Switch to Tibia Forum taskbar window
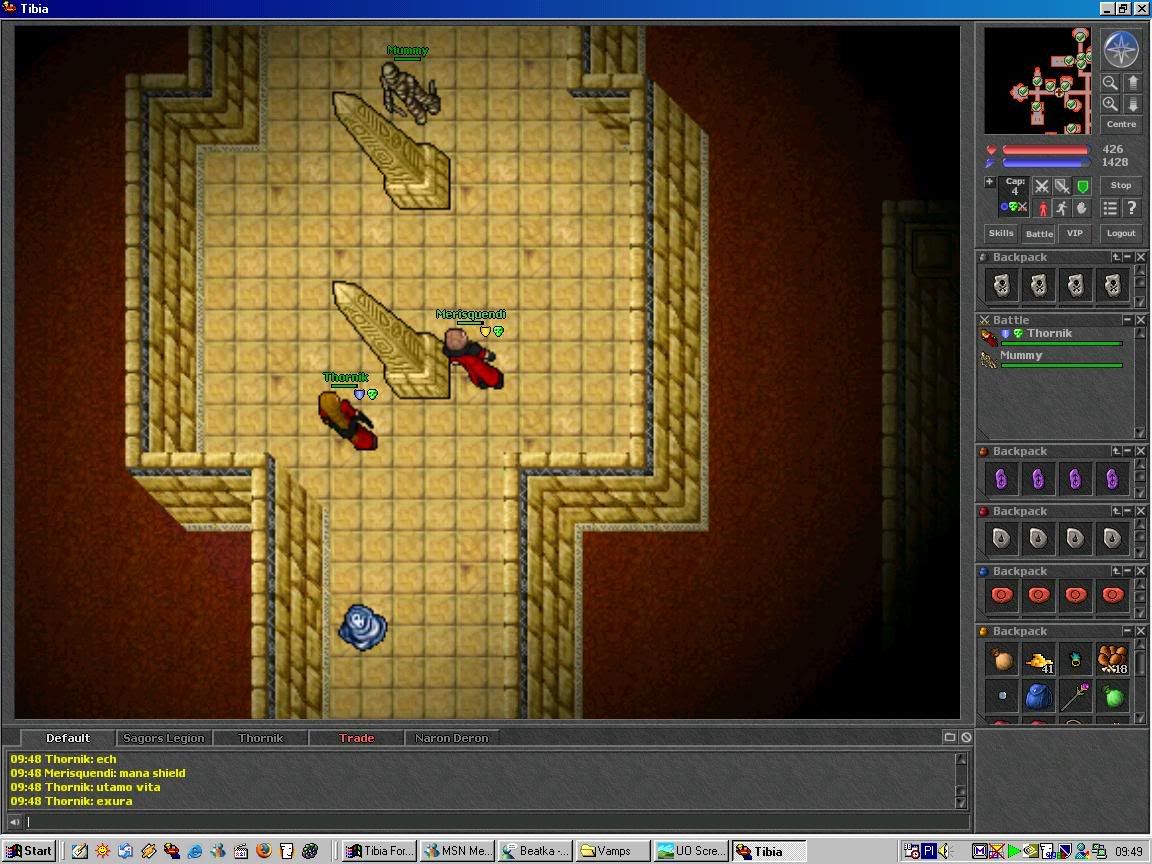This screenshot has width=1152, height=864. tap(380, 851)
